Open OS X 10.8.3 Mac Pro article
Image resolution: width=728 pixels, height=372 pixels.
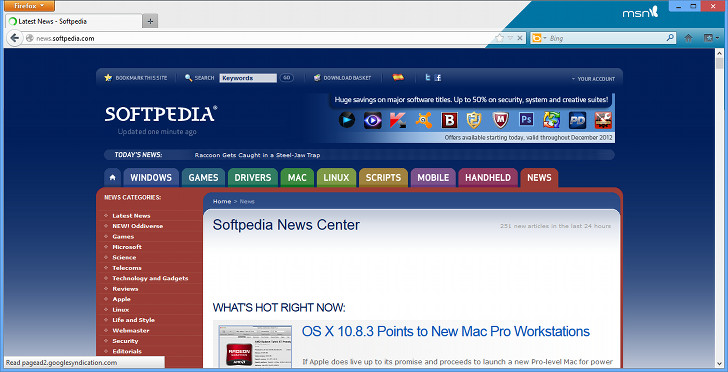click(x=446, y=332)
